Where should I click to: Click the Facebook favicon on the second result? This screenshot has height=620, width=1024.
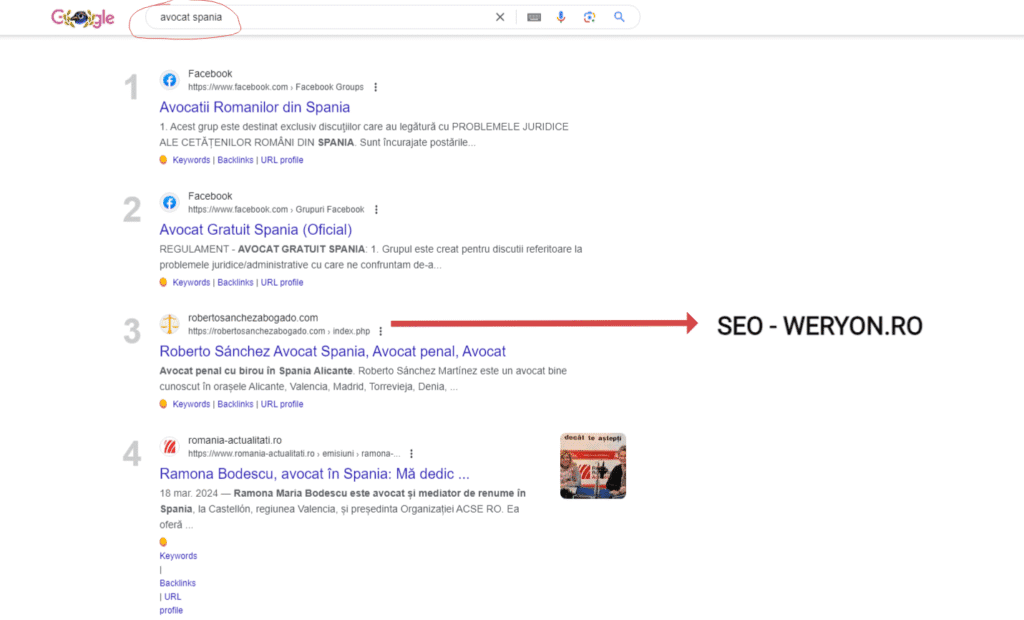[169, 203]
